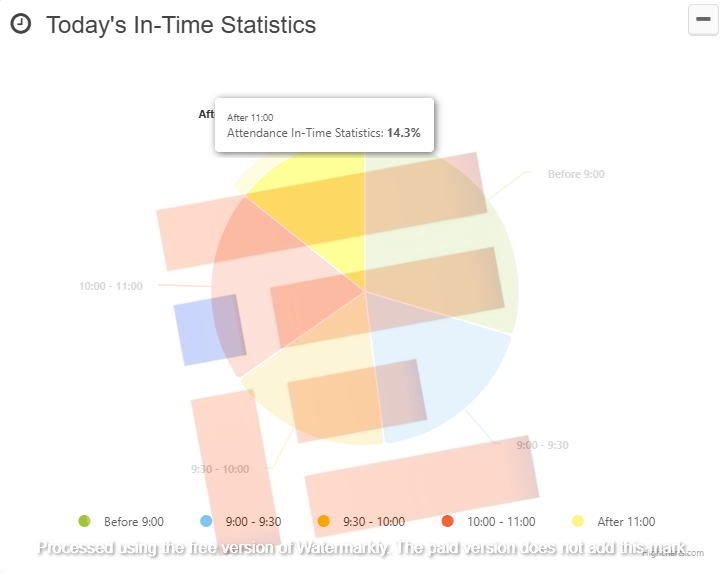Click the clock icon beside the panel title
726x574 pixels.
[x=20, y=25]
